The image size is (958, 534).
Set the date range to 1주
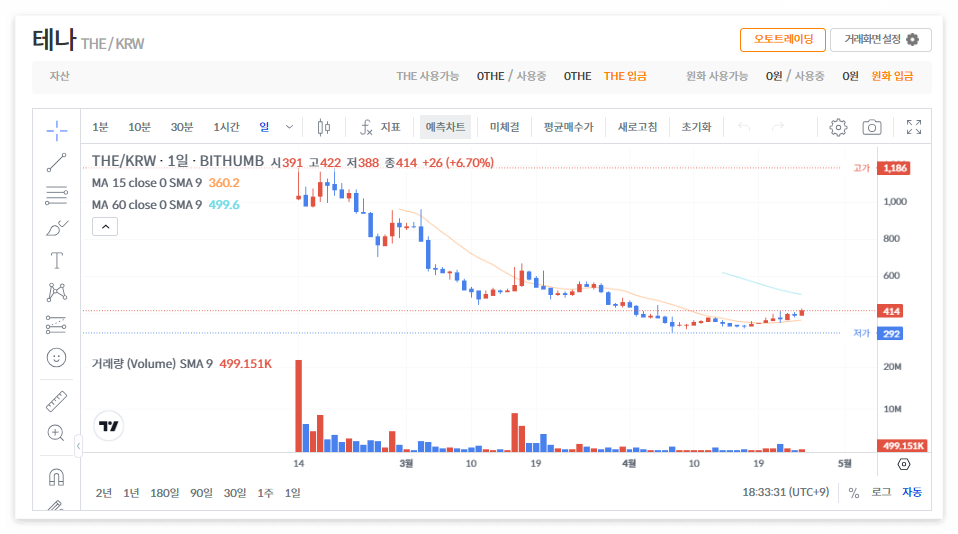265,493
